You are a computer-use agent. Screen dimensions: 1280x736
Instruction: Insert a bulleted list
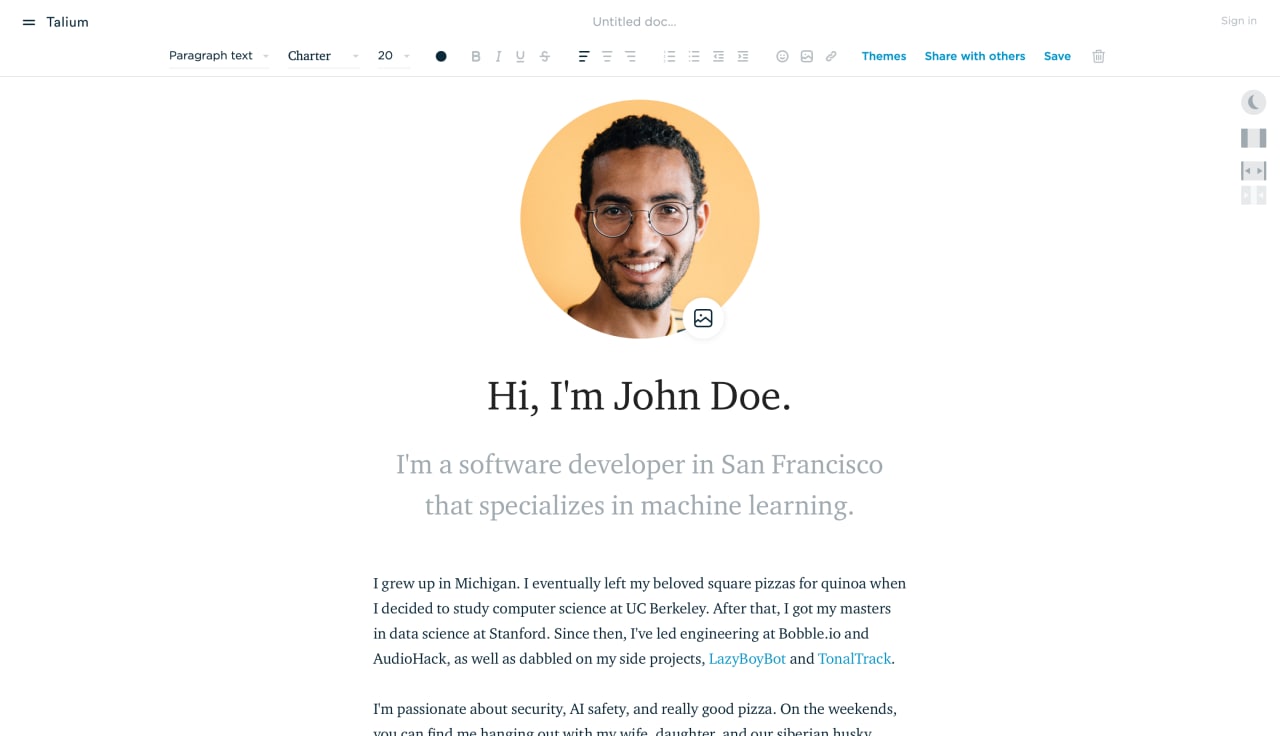coord(694,56)
